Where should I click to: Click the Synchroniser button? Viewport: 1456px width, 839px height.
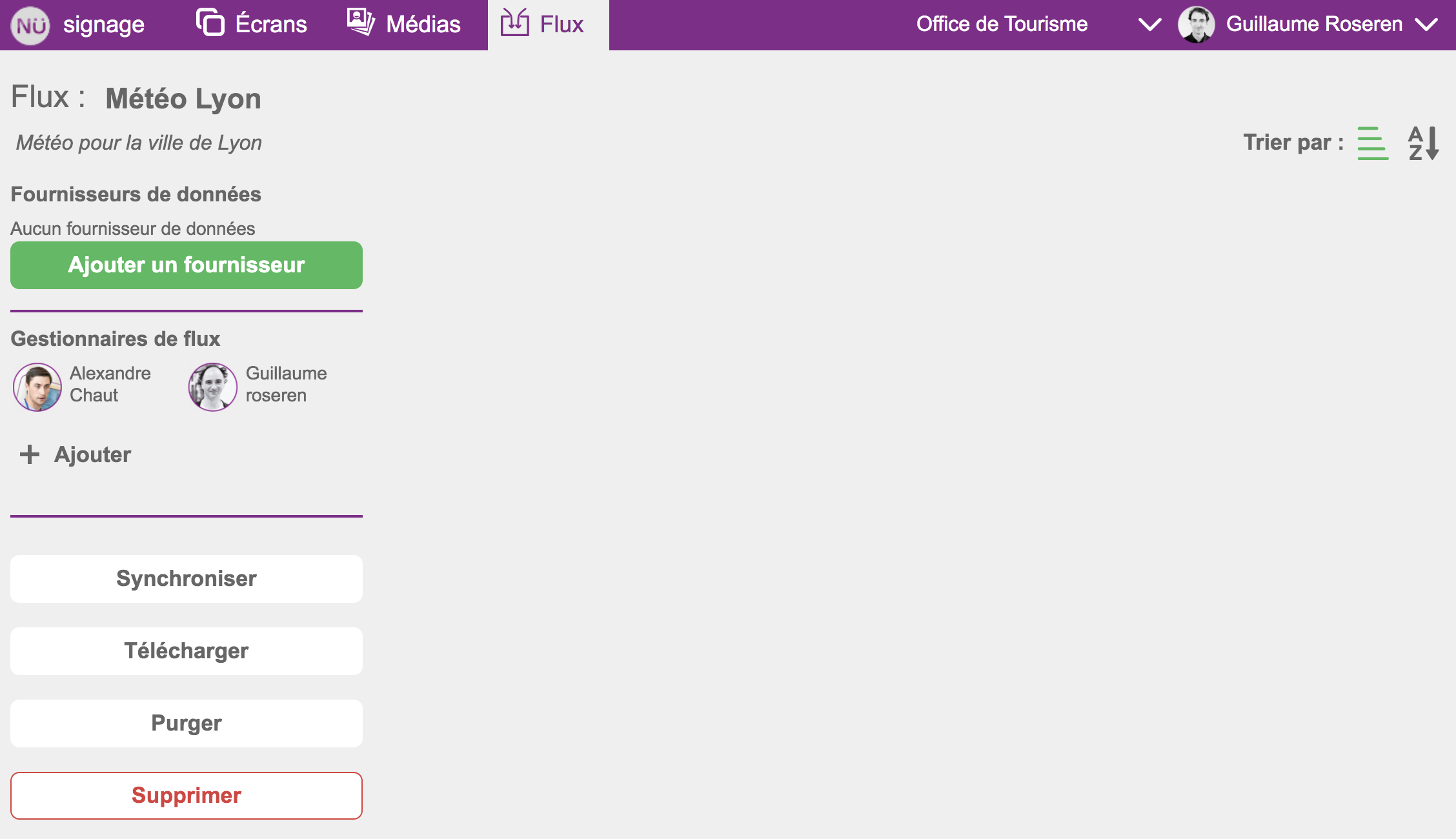point(186,578)
